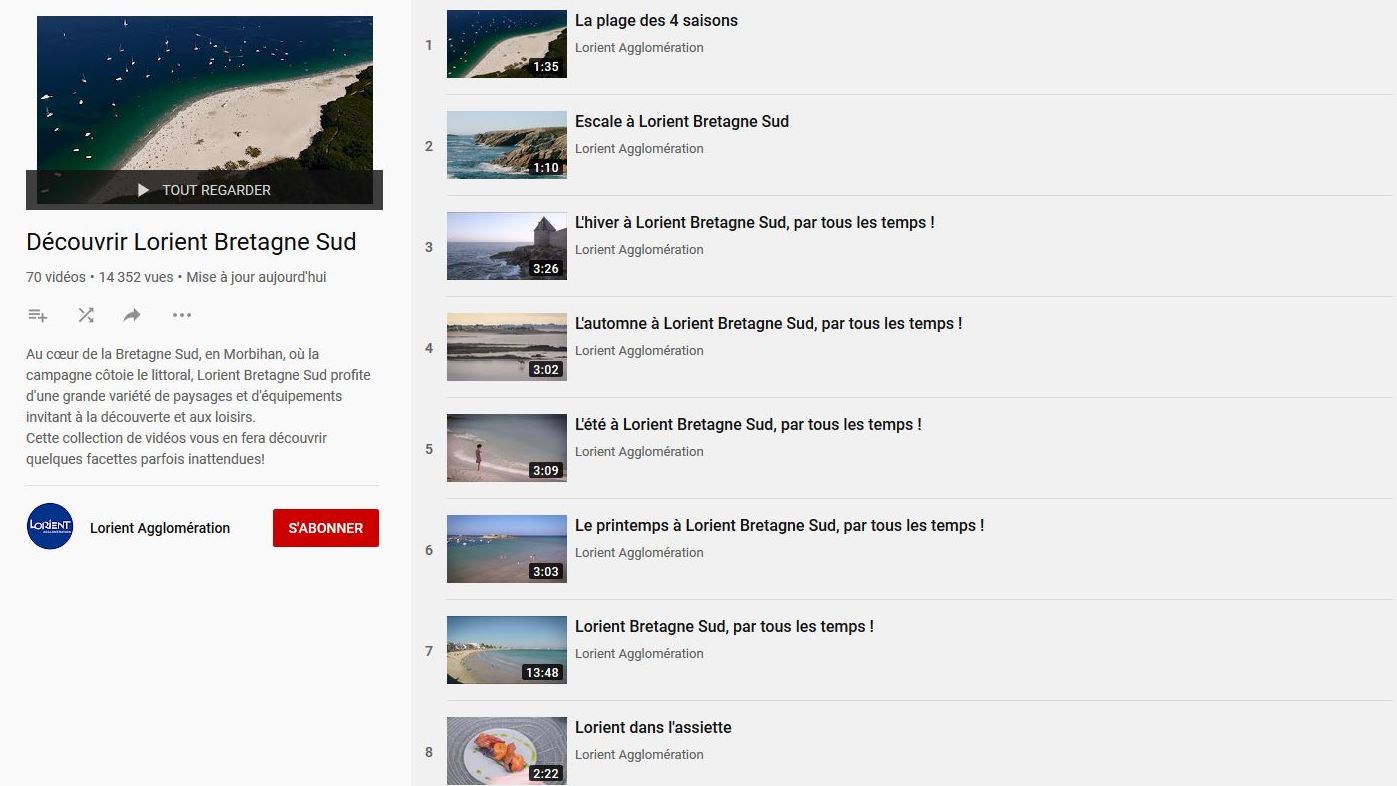
Task: Open the L'hiver à Lorient Bretagne Sud video title
Action: [755, 222]
